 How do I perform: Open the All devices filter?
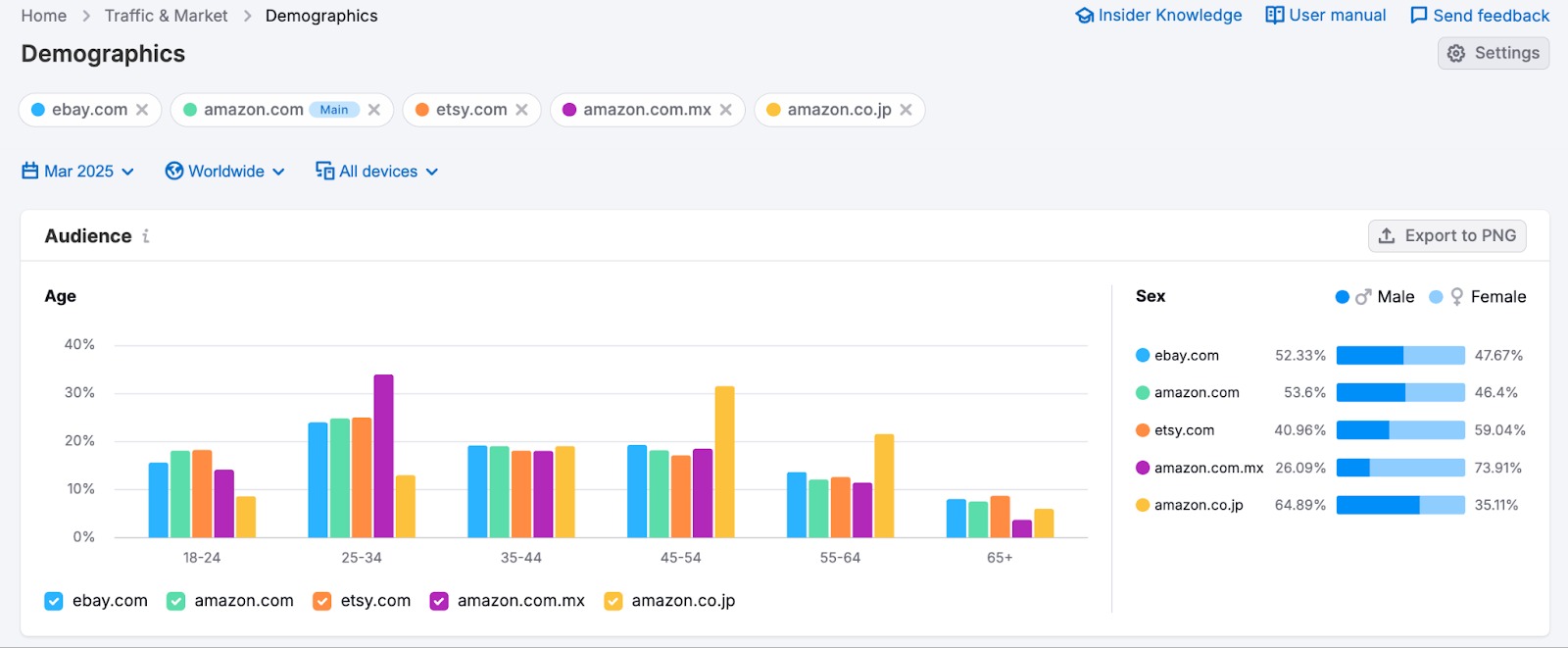[377, 172]
